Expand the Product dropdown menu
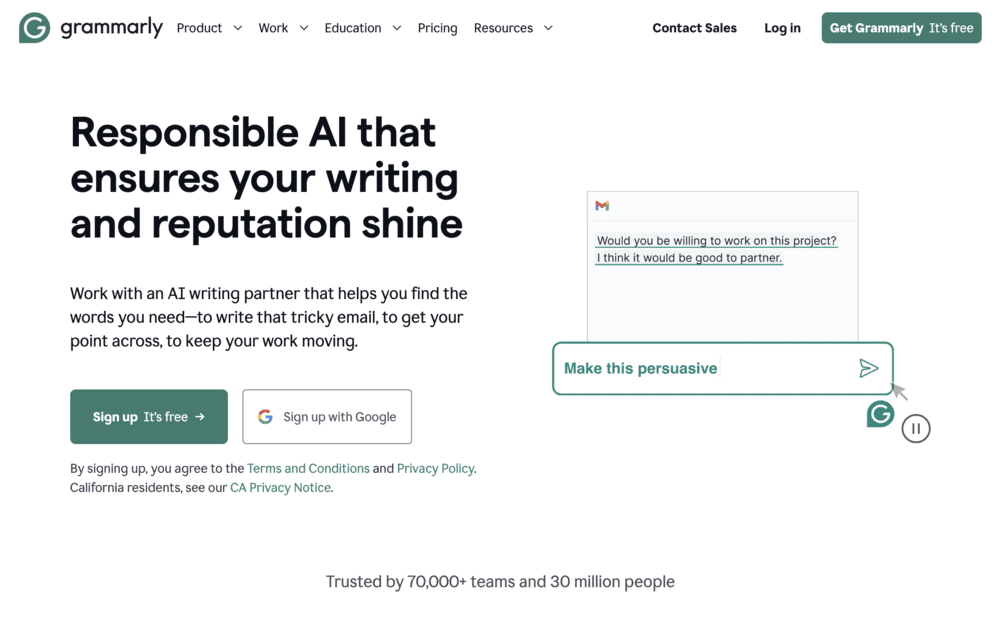The height and width of the screenshot is (621, 1000). click(209, 28)
